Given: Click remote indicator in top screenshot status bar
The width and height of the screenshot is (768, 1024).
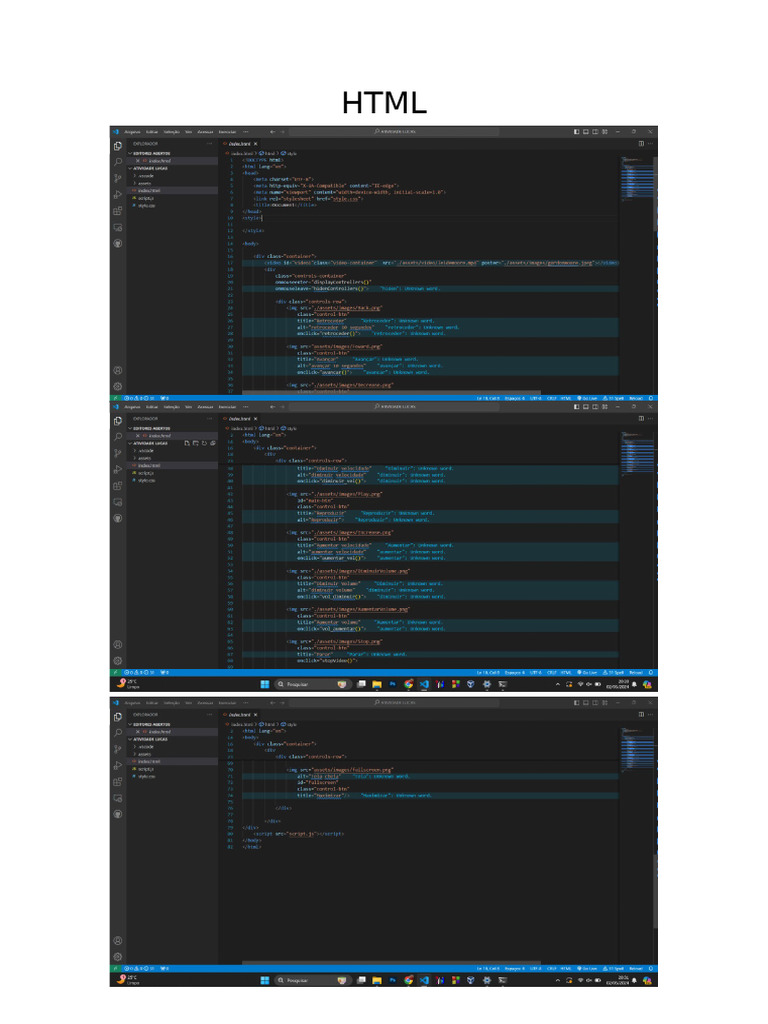Looking at the screenshot, I should (116, 398).
